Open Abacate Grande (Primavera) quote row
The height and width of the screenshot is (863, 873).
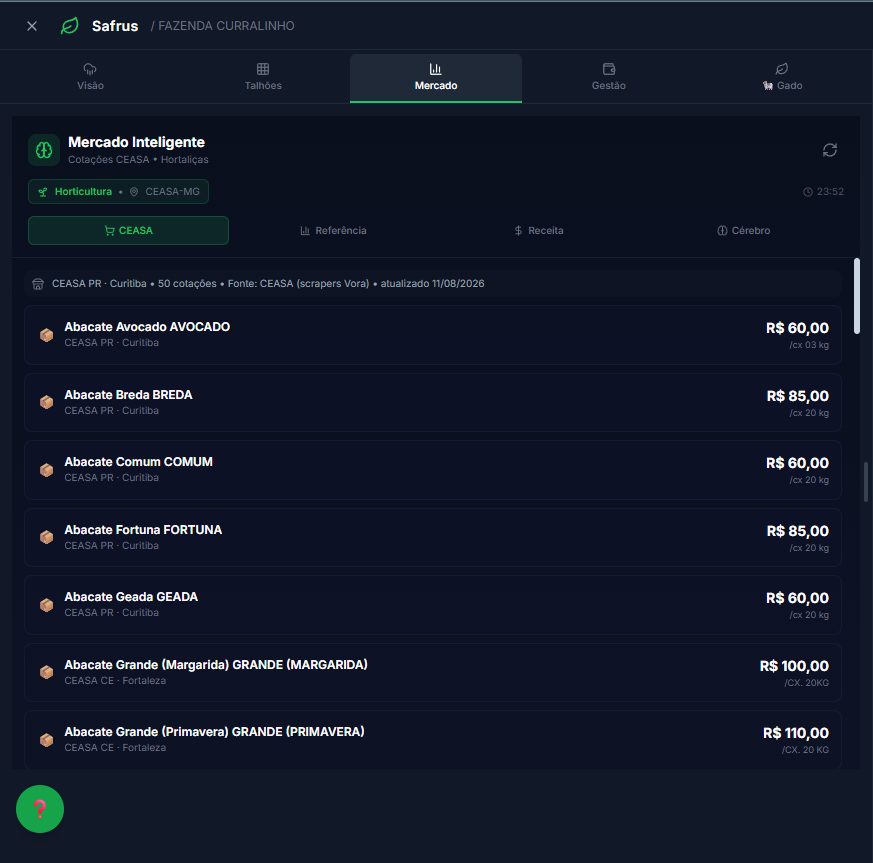(433, 740)
